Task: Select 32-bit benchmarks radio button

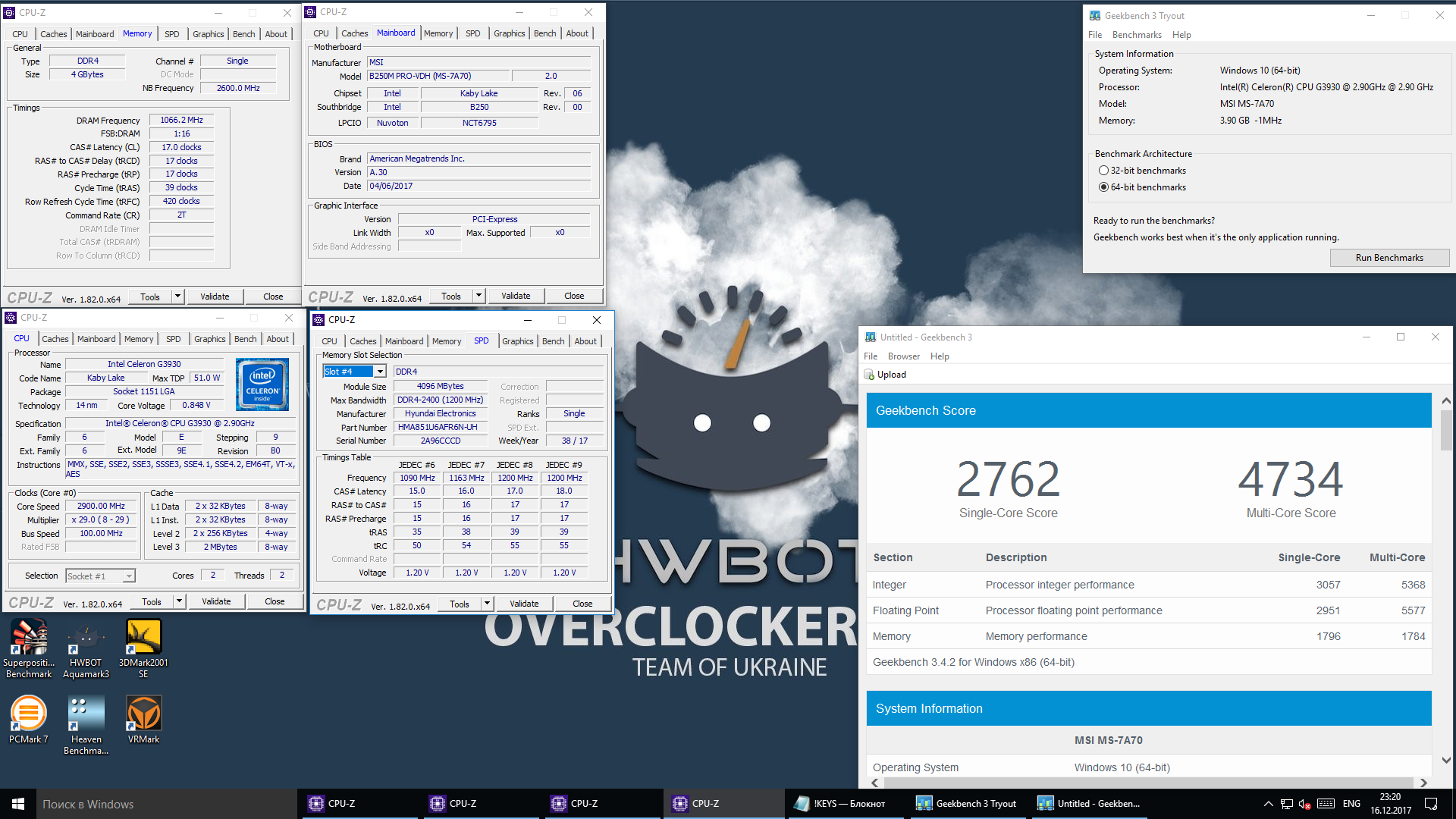Action: click(x=1104, y=171)
